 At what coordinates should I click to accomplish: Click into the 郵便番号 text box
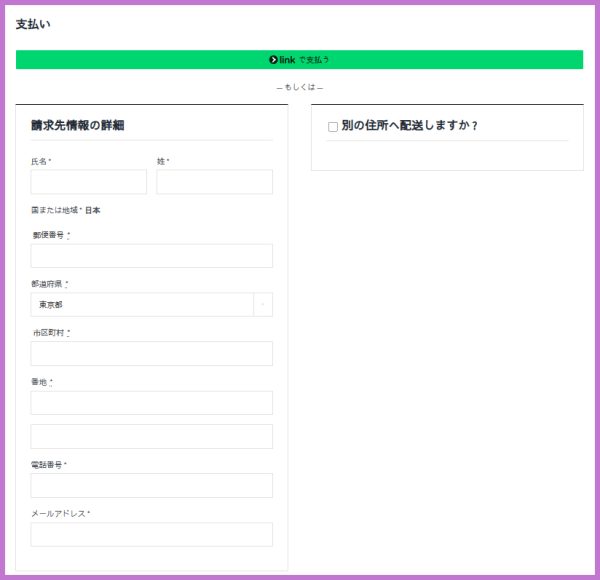pos(151,256)
